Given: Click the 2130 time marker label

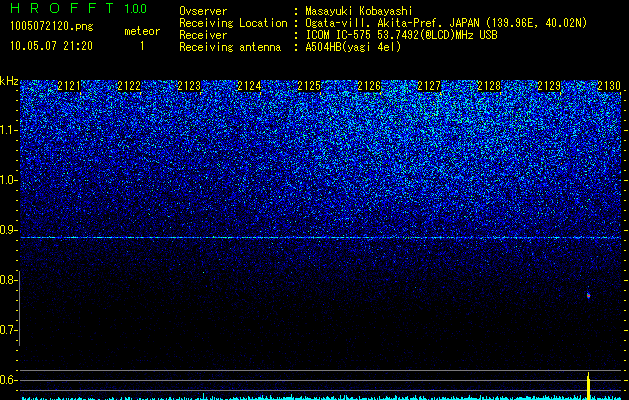Looking at the screenshot, I should point(609,86).
